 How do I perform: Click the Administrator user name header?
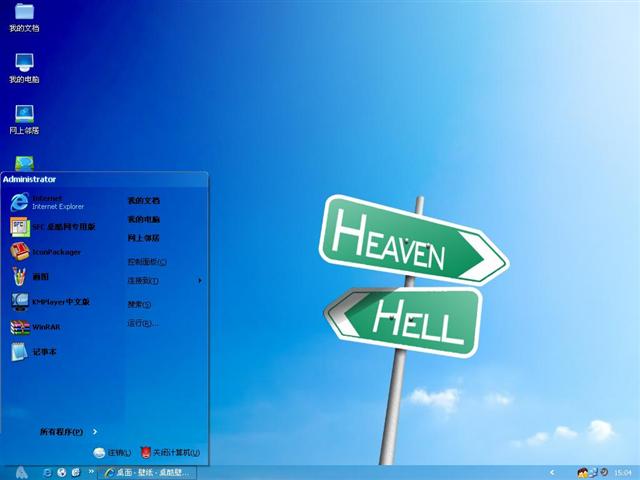pos(29,179)
